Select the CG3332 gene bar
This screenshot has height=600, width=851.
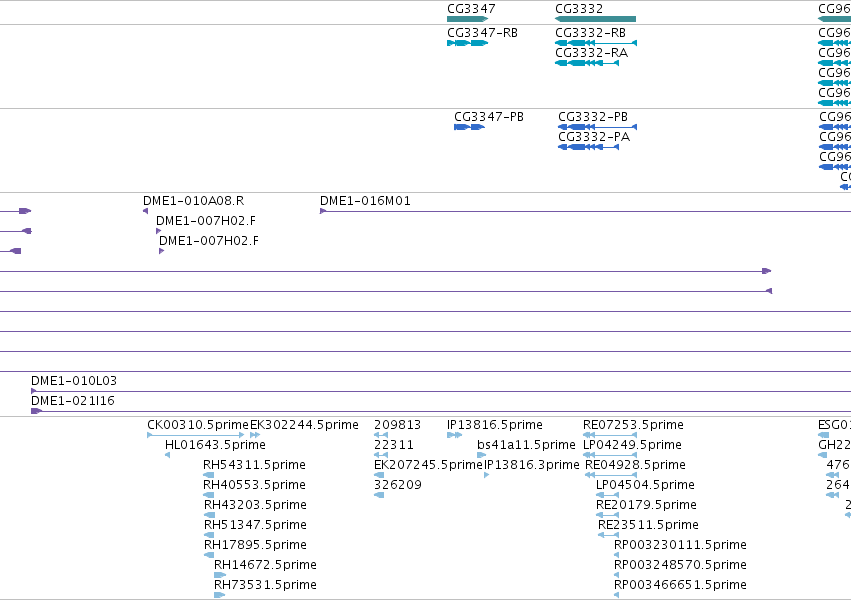[x=595, y=19]
